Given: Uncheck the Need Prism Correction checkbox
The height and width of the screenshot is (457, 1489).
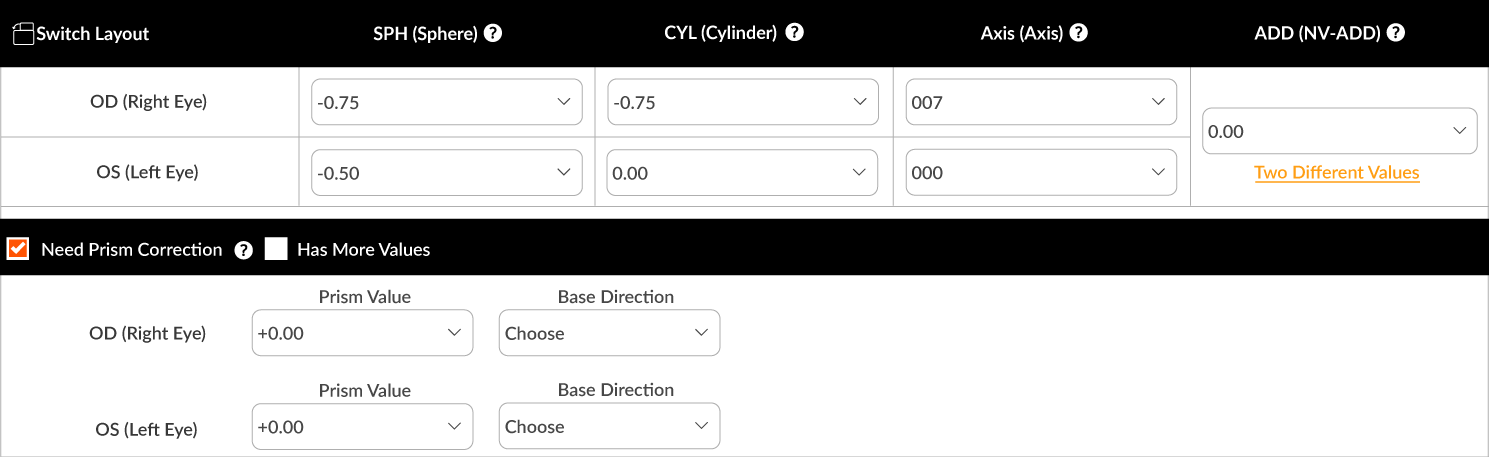Looking at the screenshot, I should 18,249.
